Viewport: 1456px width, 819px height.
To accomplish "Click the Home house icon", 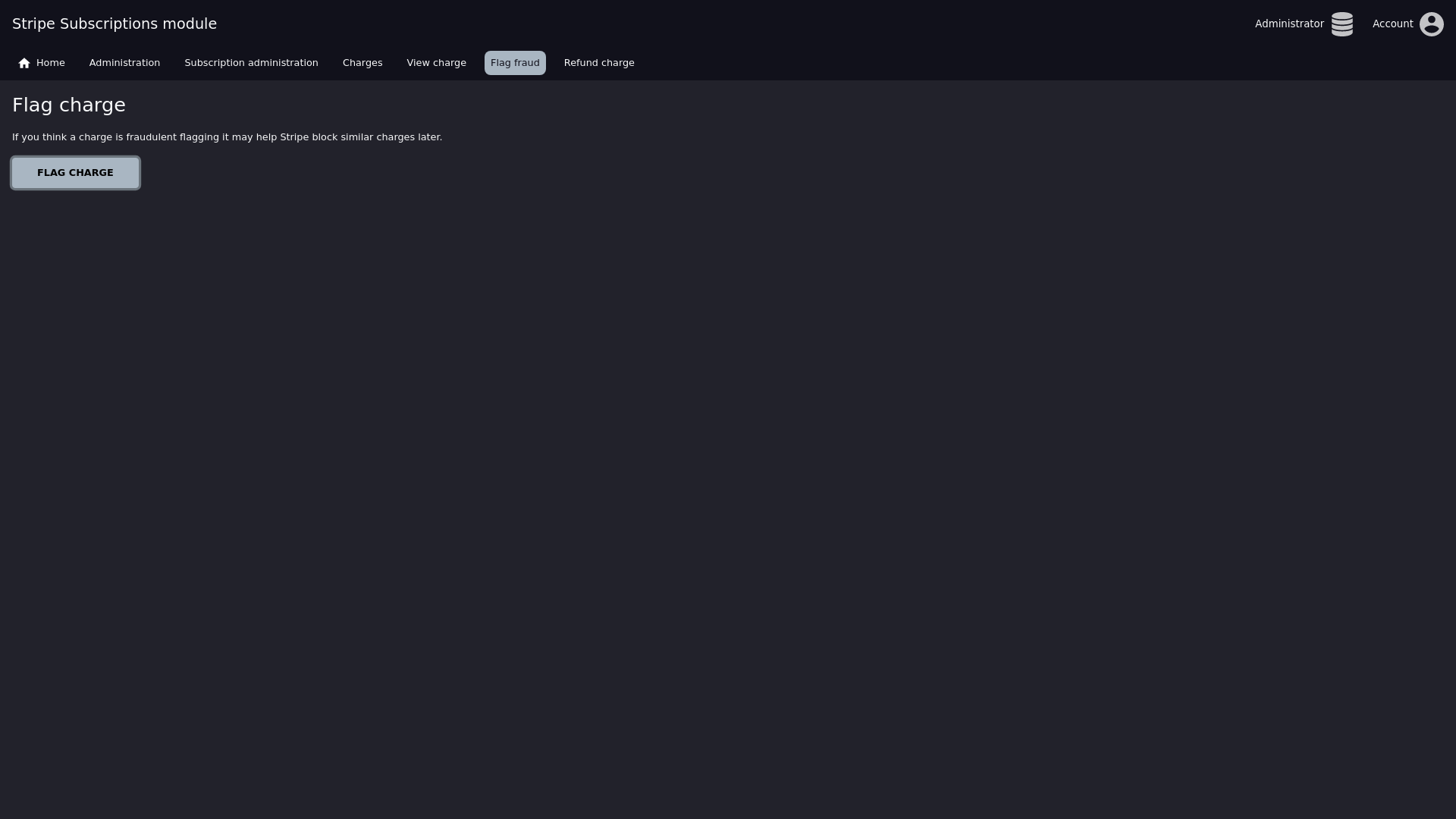I will click(24, 63).
